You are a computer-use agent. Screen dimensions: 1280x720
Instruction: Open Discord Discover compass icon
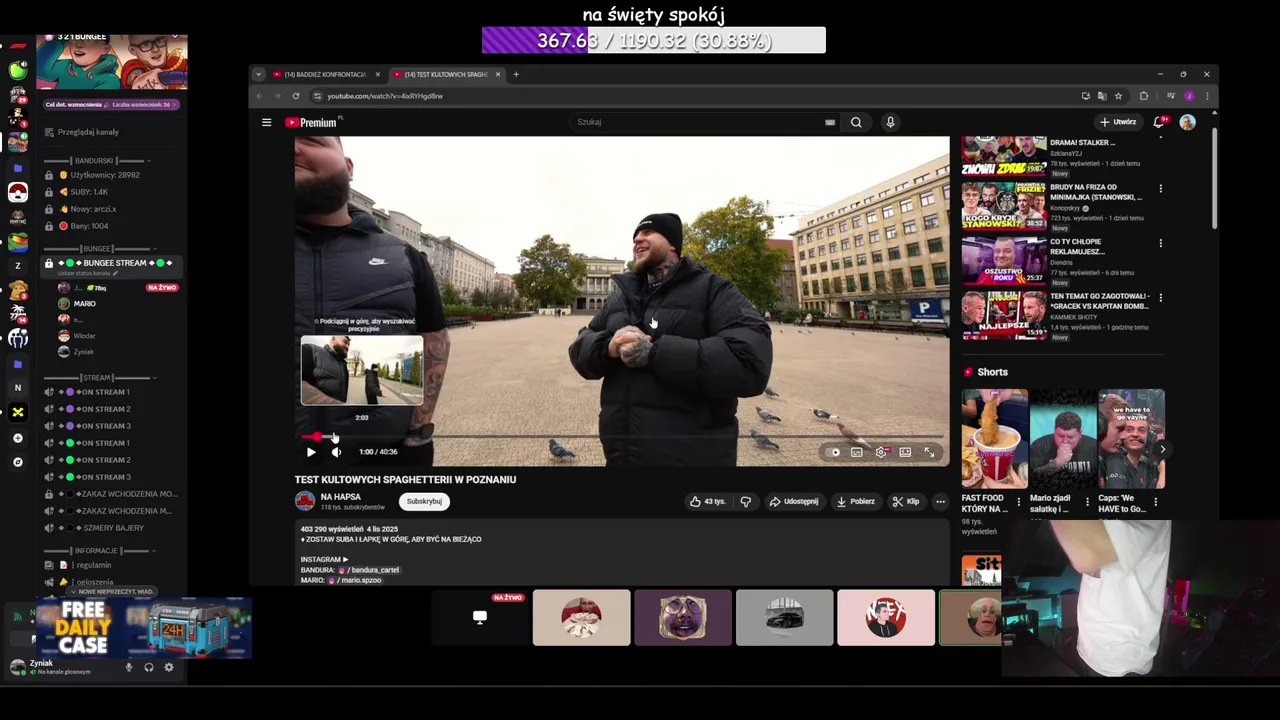point(18,462)
